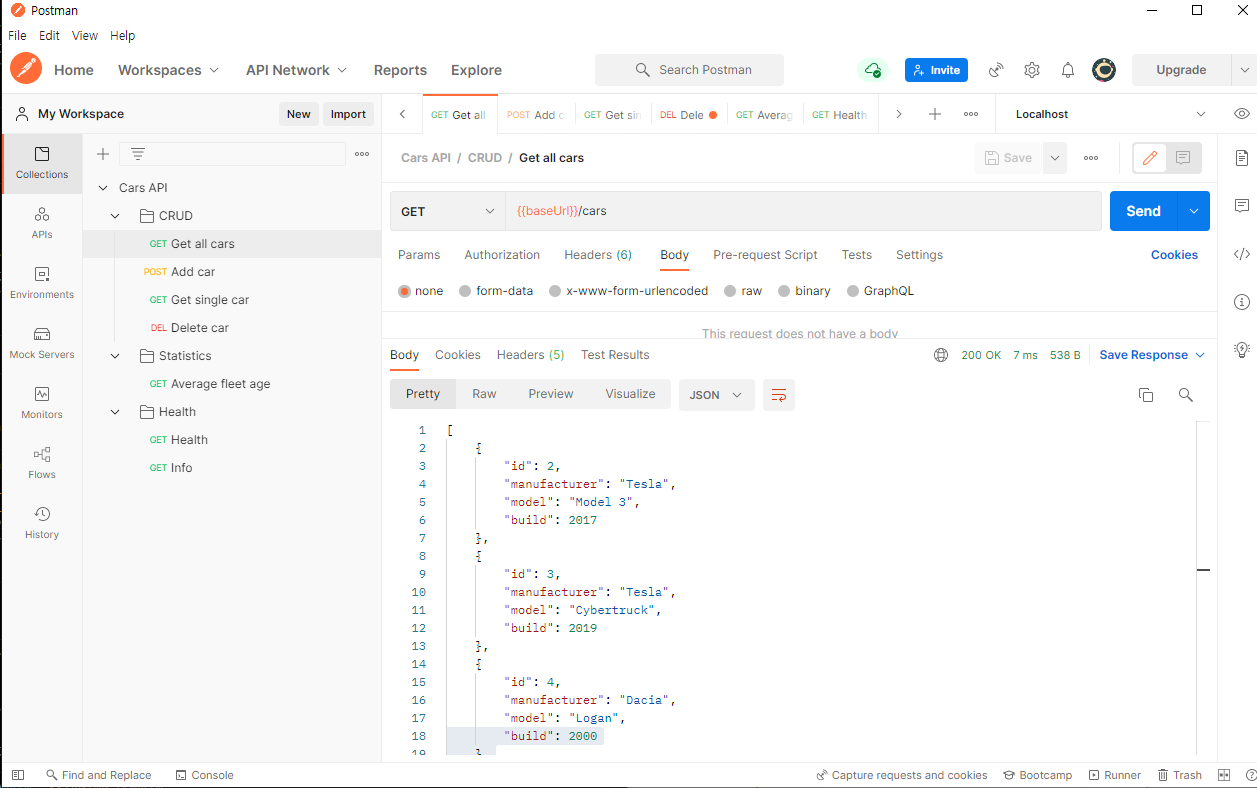The image size is (1257, 788).
Task: Click the Import button
Action: 348,114
